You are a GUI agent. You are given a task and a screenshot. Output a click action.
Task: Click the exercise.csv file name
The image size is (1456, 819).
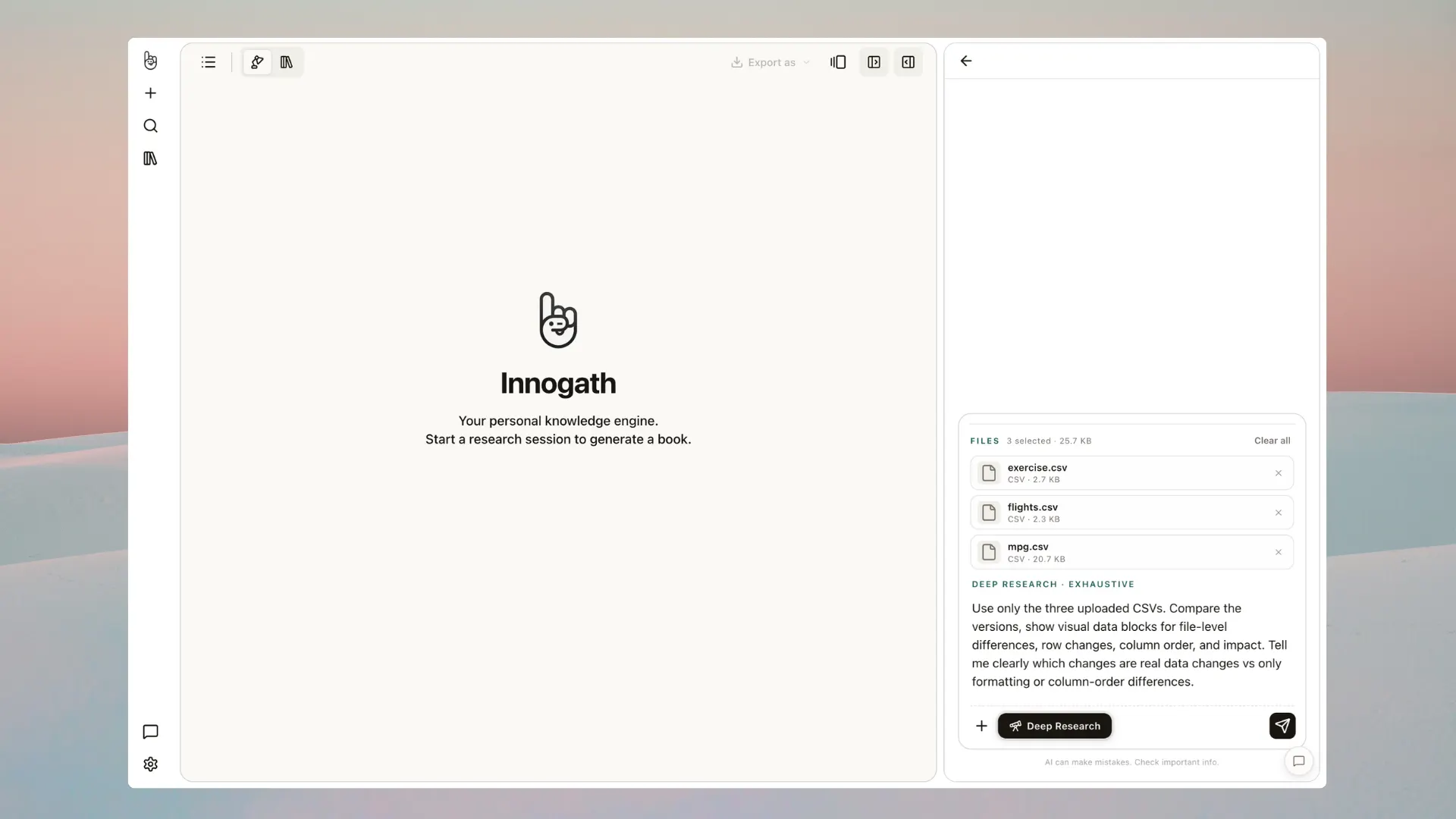[x=1037, y=468]
